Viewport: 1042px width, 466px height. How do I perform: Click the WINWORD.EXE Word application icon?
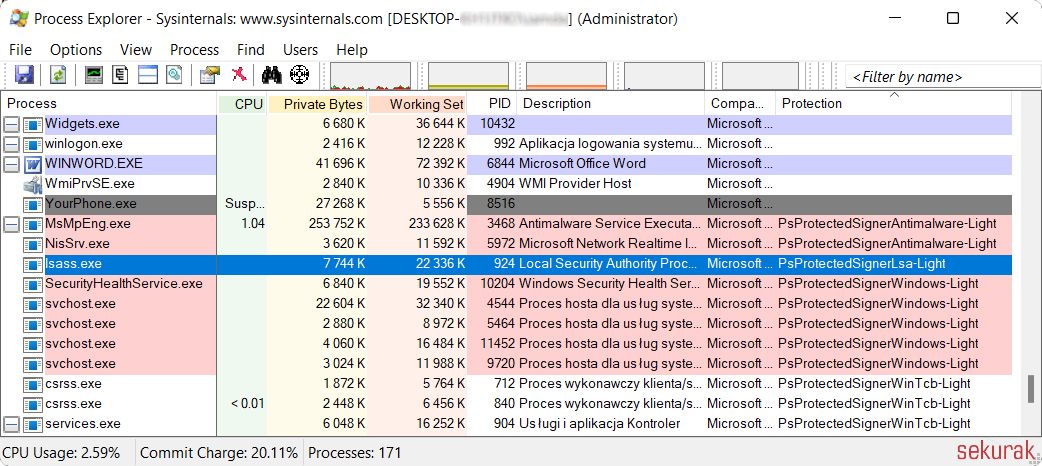point(33,164)
